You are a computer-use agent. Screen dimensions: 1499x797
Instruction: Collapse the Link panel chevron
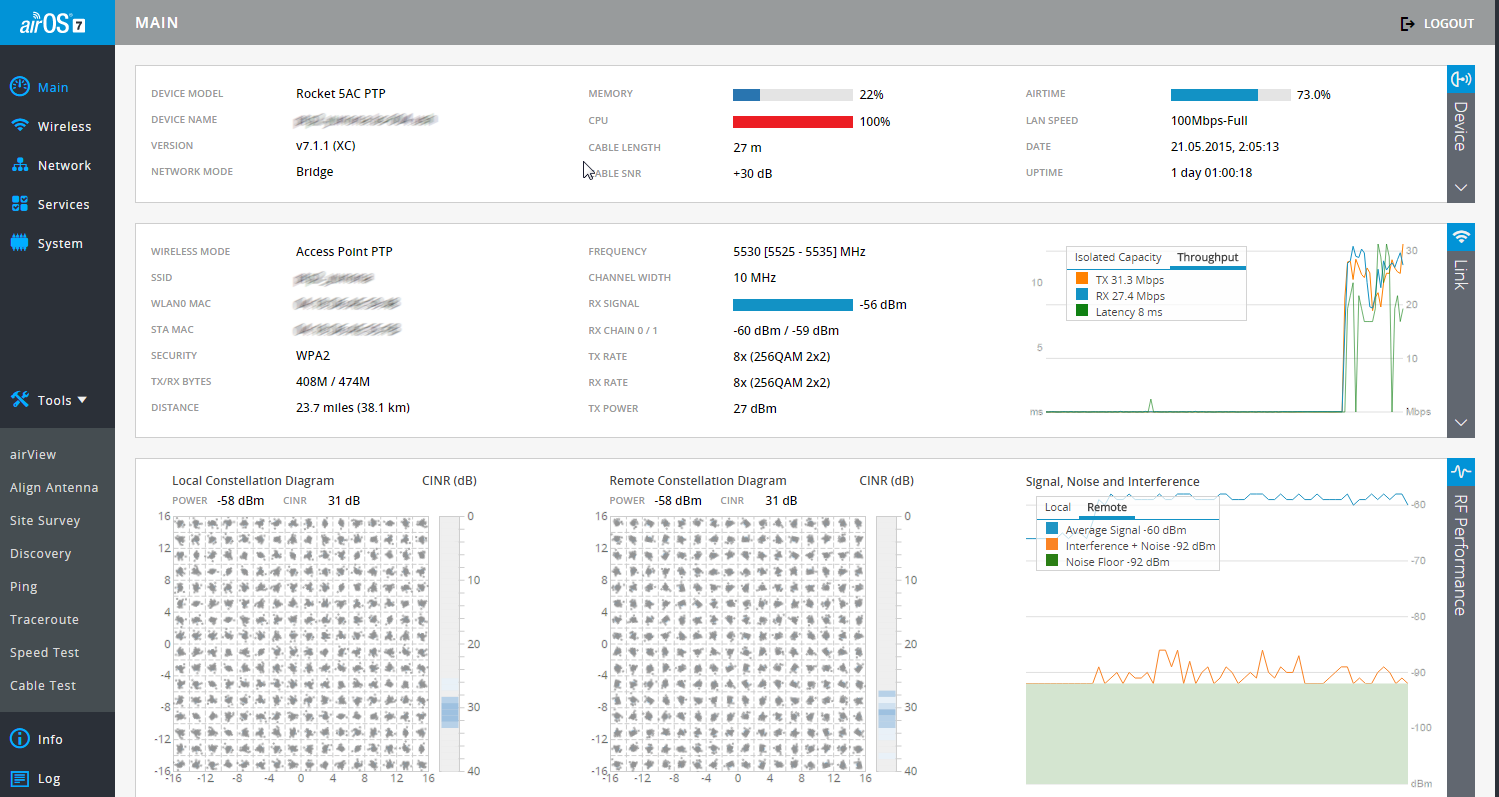1461,422
